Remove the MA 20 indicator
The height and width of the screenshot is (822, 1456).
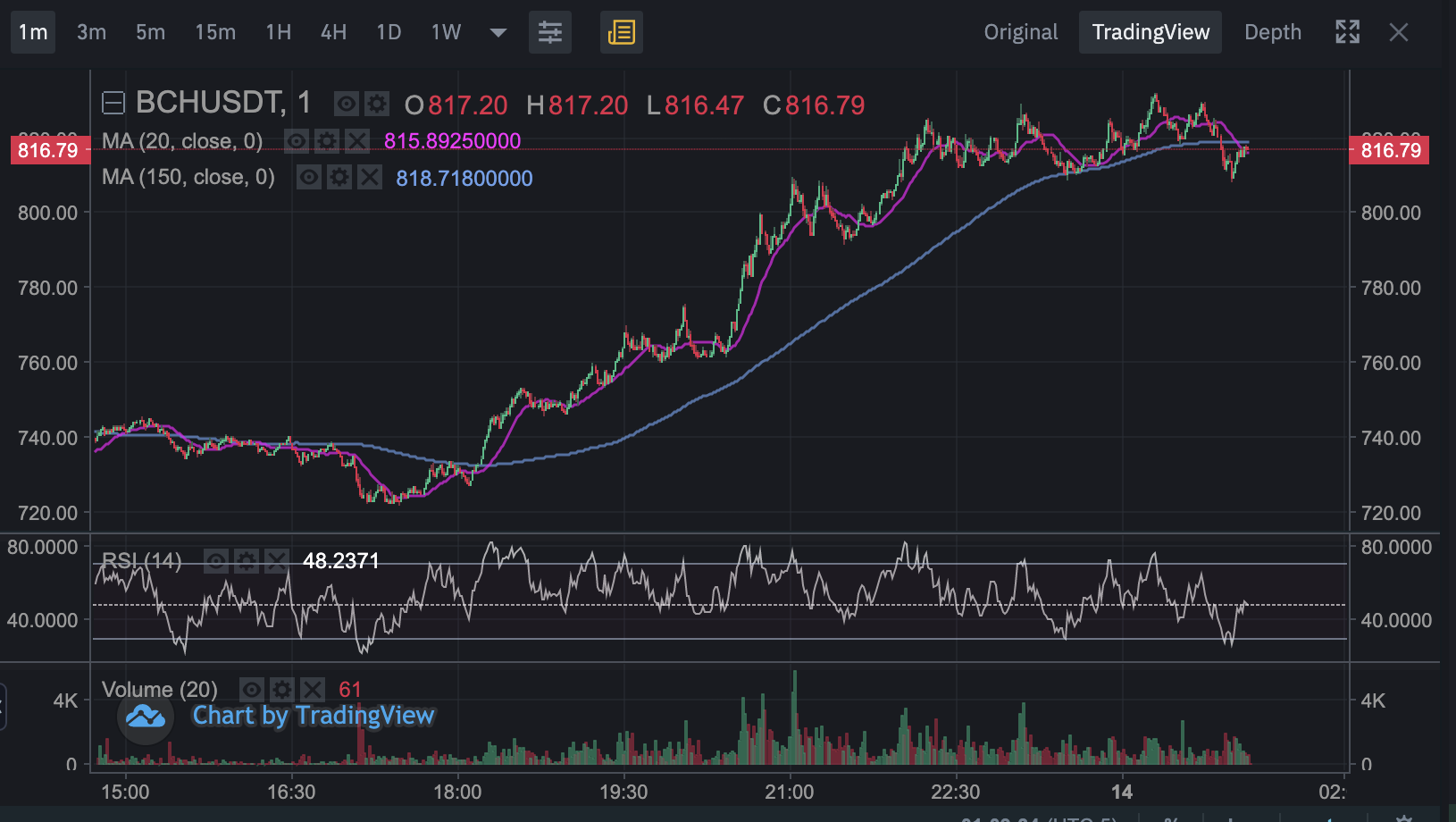pos(357,141)
